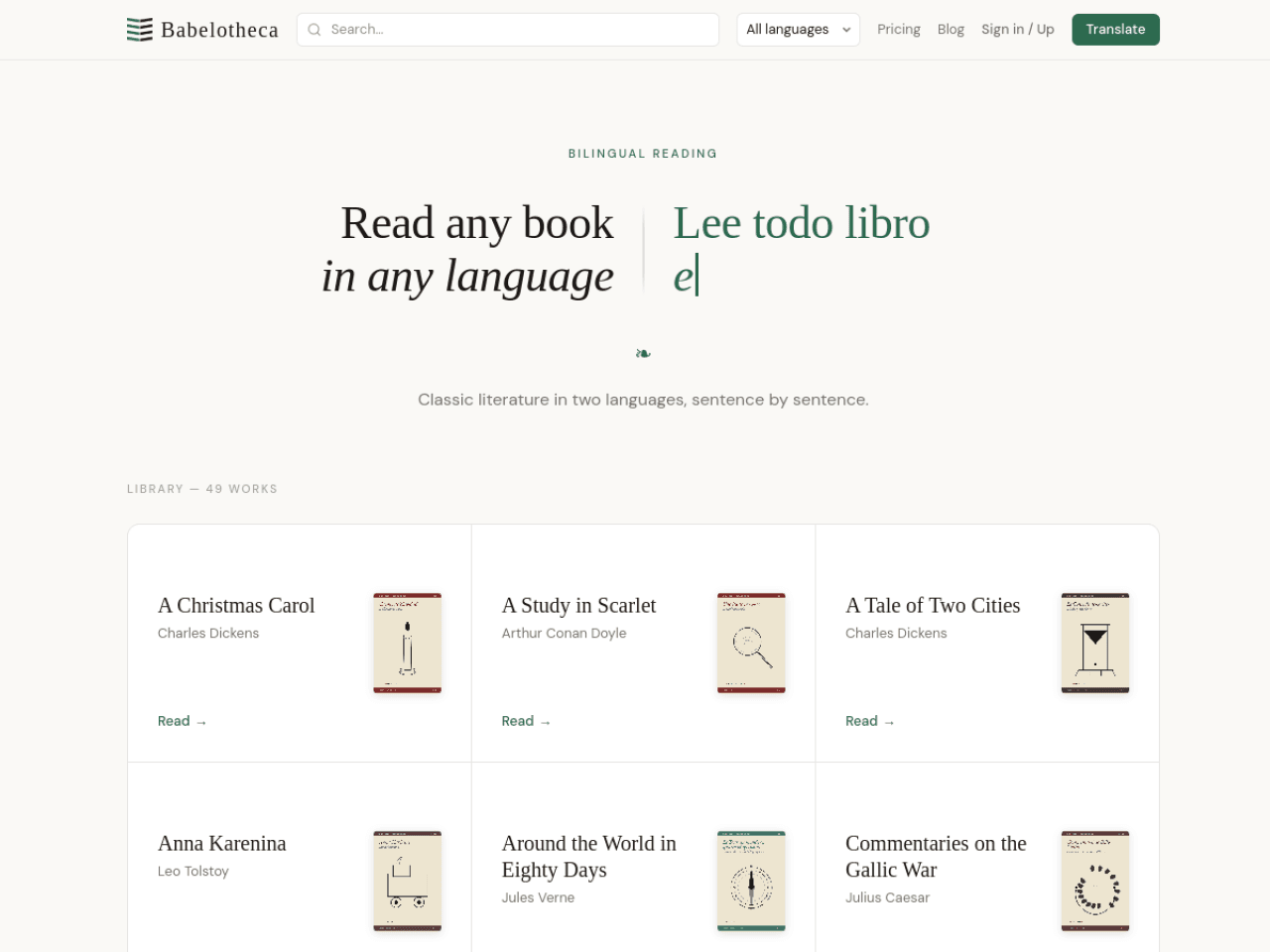Click the LIBRARY — 49 WORKS label
Screen dimensions: 1270x952
coord(202,489)
